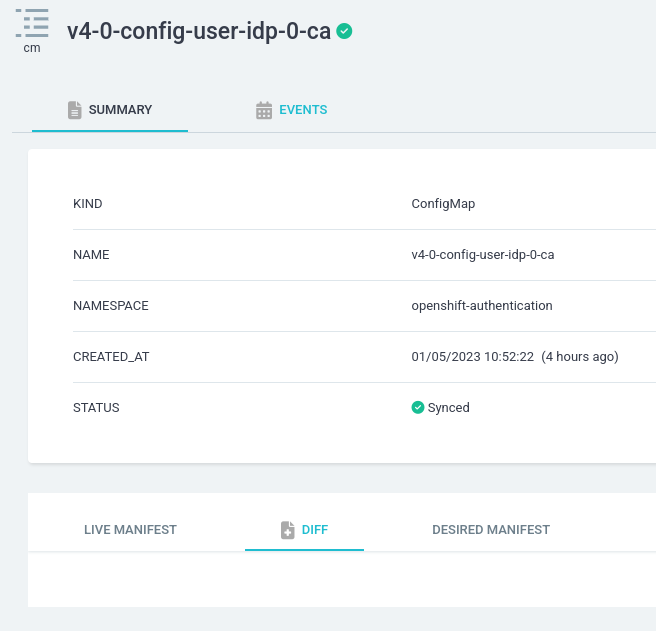This screenshot has width=656, height=631.
Task: Click the ConfigMap resource icon
Action: coord(32,23)
